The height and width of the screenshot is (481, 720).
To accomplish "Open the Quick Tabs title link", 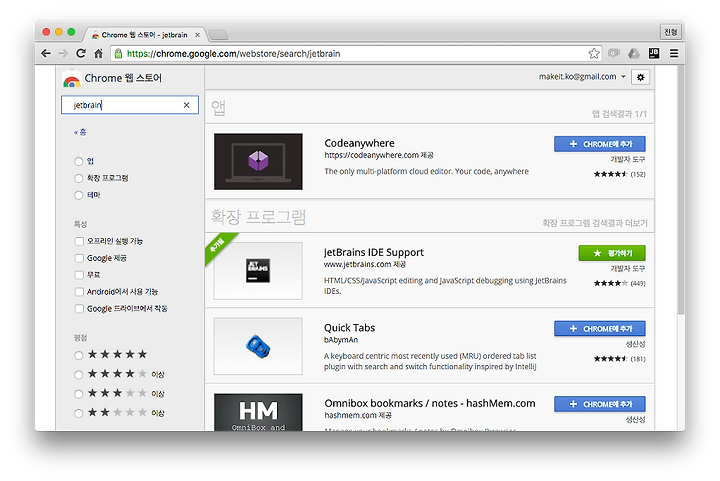I will coord(349,328).
